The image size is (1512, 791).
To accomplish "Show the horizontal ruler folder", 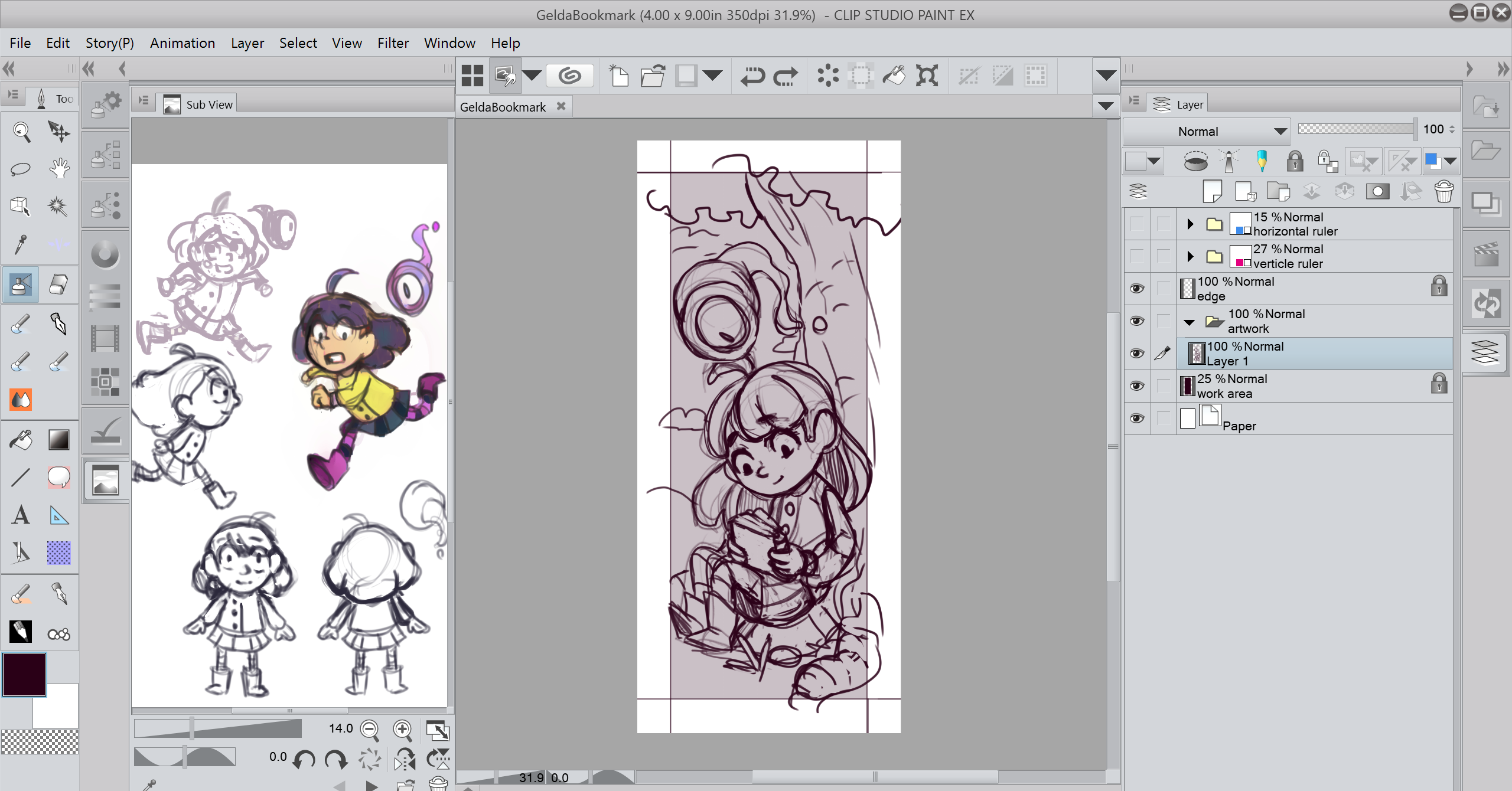I will coord(1137,224).
